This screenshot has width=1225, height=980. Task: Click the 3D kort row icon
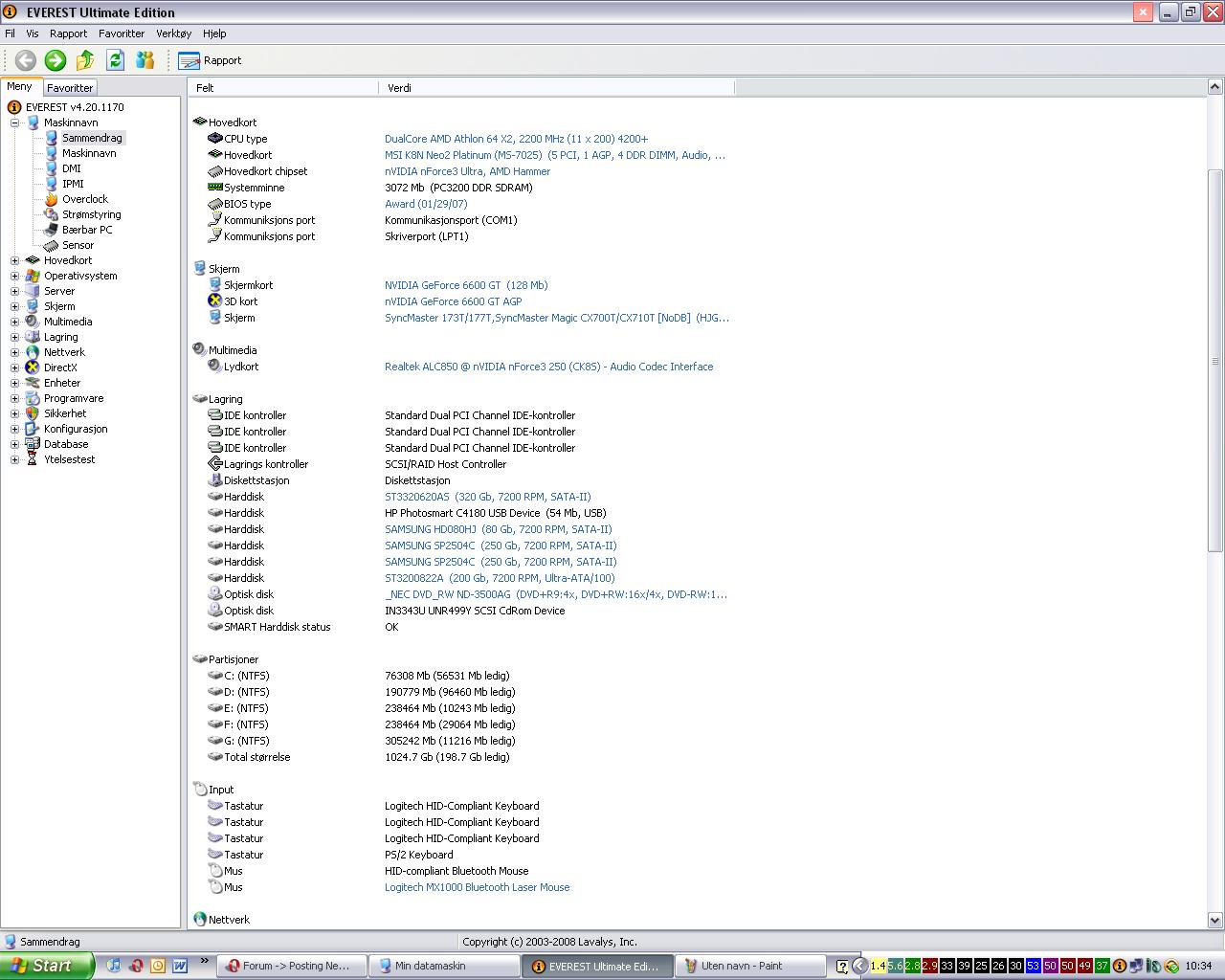(214, 301)
